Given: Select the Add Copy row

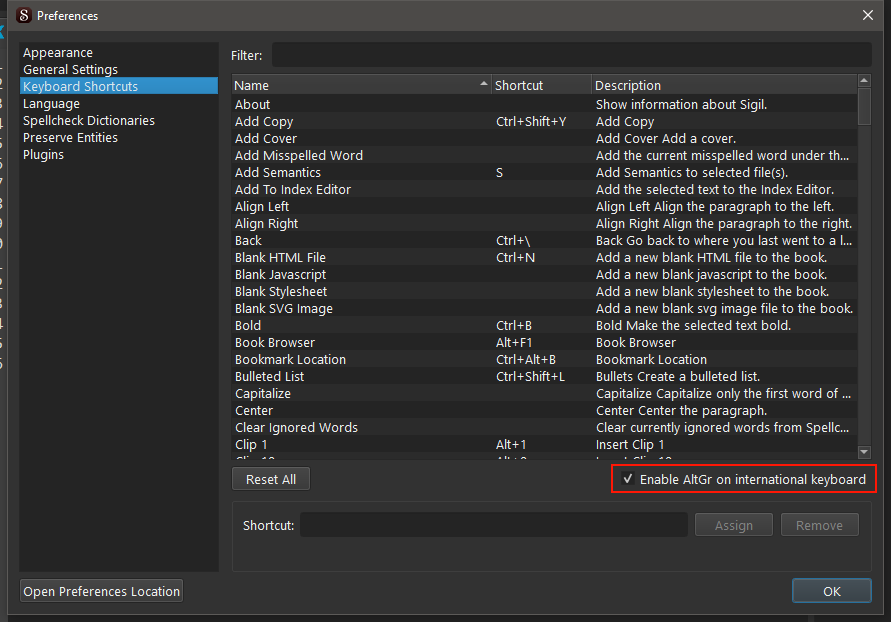Looking at the screenshot, I should (x=544, y=122).
